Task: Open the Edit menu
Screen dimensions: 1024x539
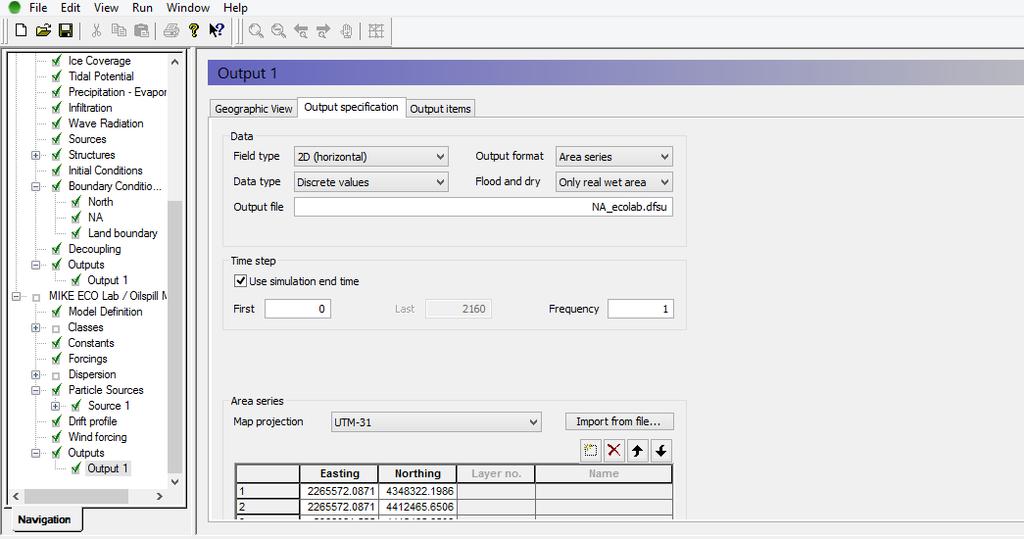Action: click(71, 8)
